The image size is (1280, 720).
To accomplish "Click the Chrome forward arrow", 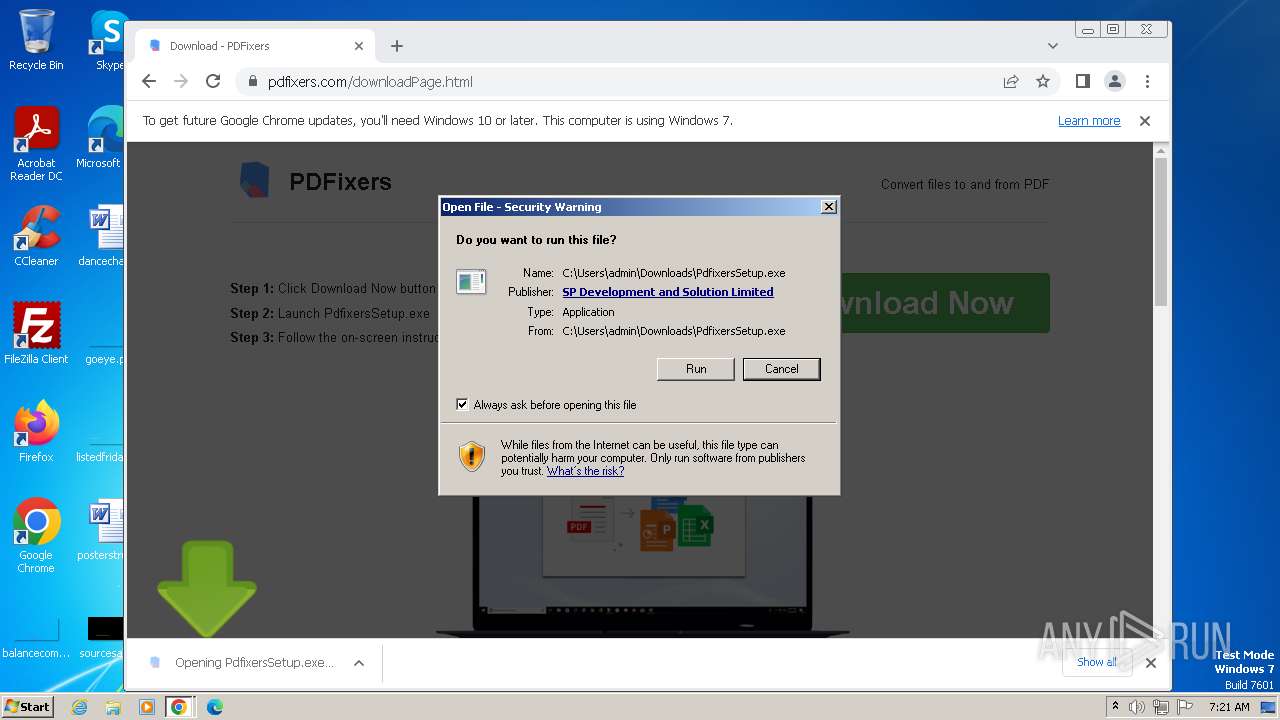I will pos(181,82).
